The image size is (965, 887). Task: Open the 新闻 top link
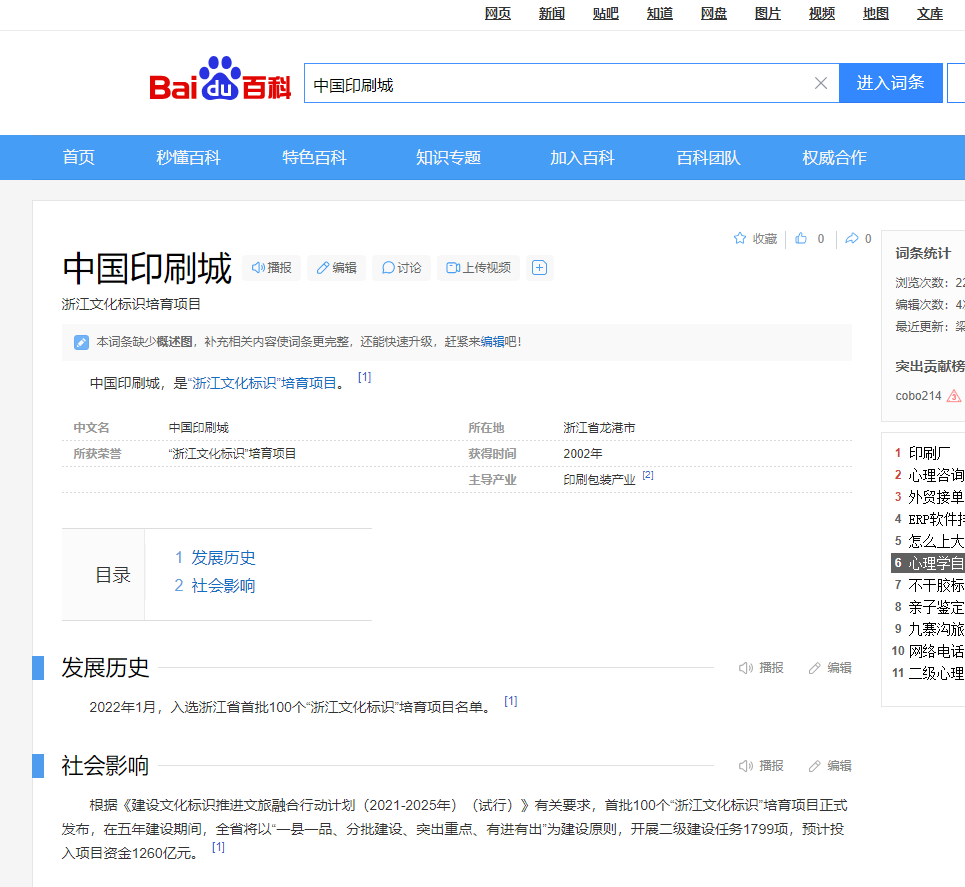[x=551, y=14]
